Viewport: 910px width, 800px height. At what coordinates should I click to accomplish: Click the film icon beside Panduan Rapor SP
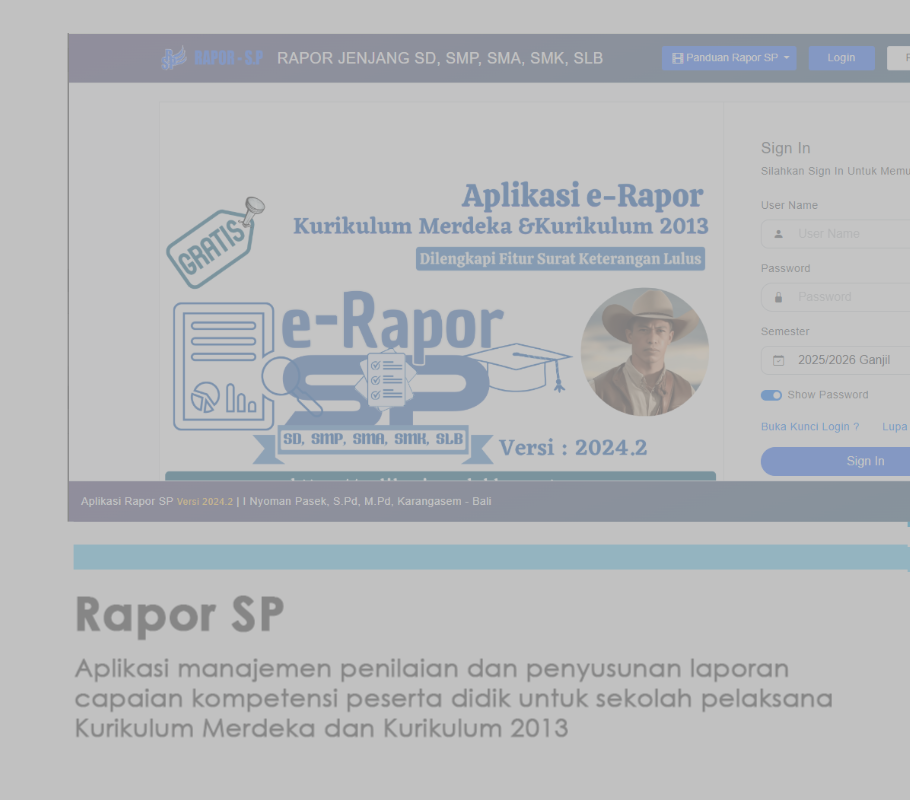677,58
